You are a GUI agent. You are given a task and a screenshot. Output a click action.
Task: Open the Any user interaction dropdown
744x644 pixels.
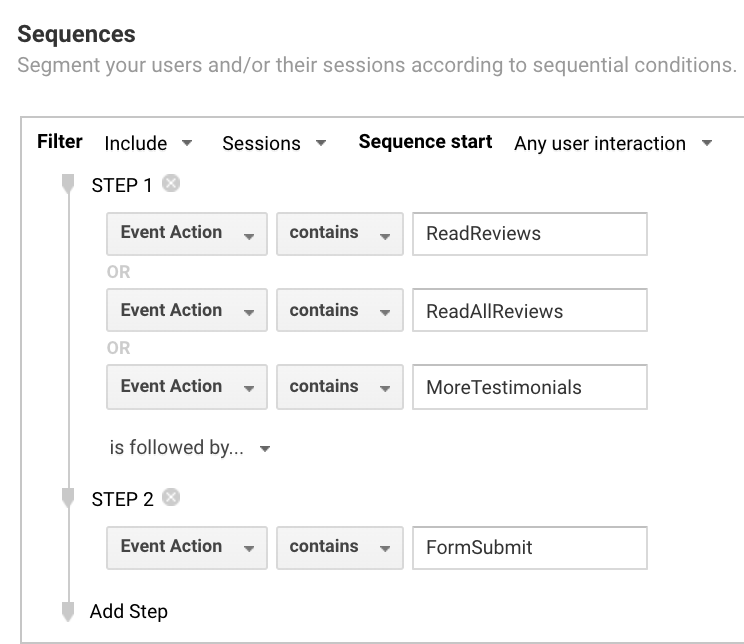(613, 143)
